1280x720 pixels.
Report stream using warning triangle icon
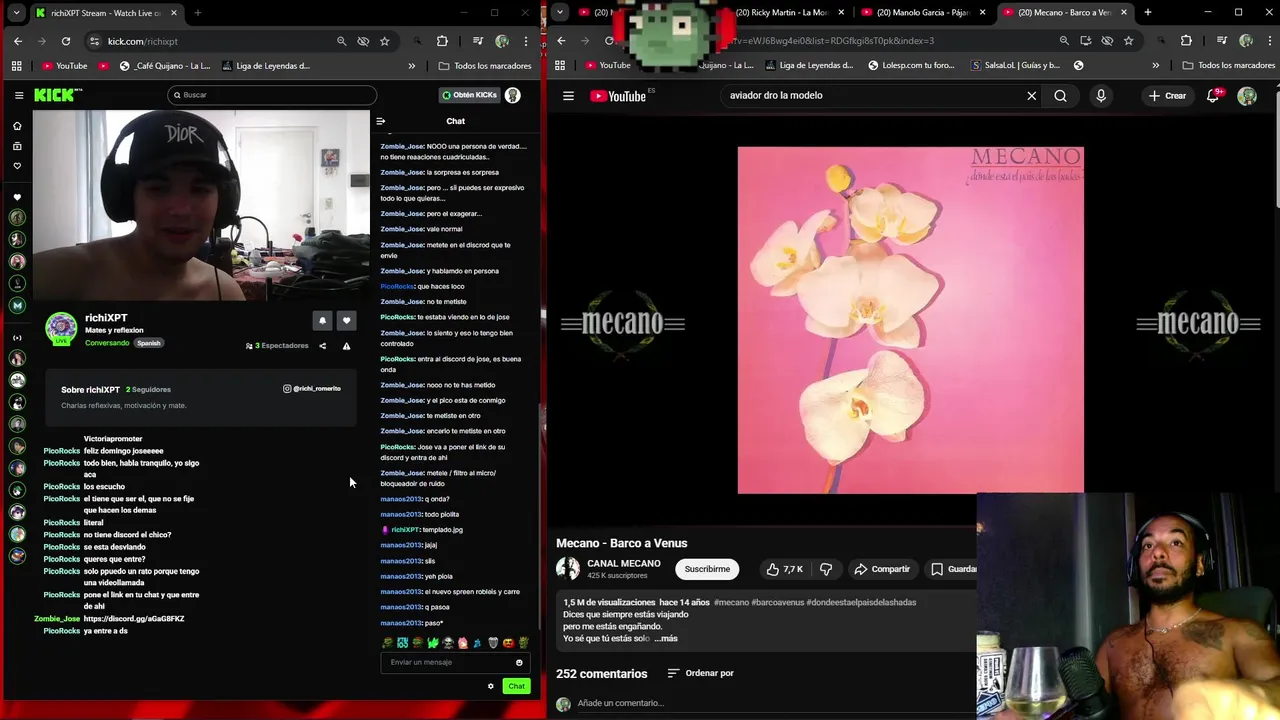tap(346, 346)
